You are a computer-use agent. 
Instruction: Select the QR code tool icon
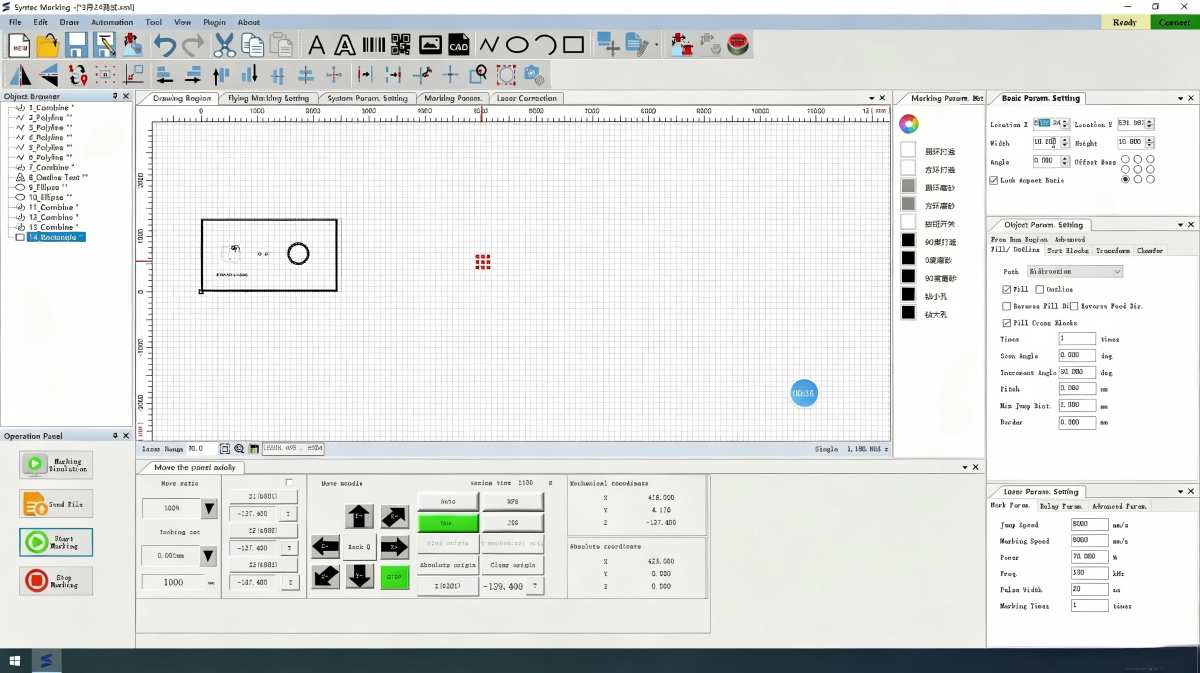click(401, 45)
